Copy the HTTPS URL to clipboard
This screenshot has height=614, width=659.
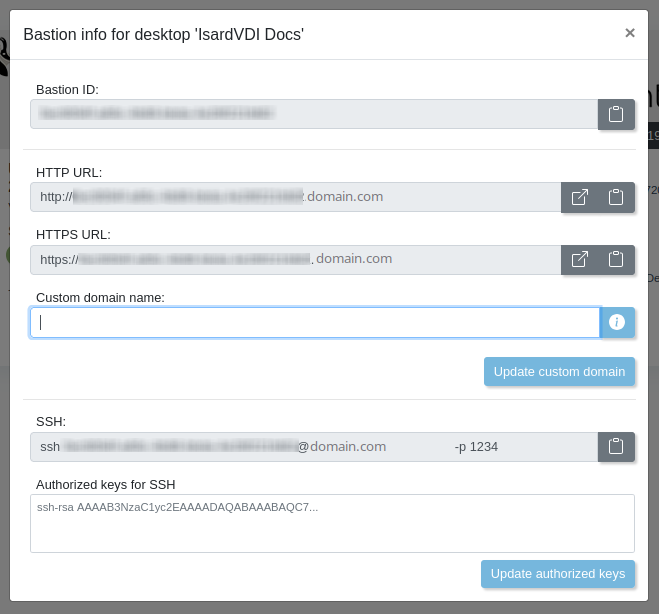616,260
